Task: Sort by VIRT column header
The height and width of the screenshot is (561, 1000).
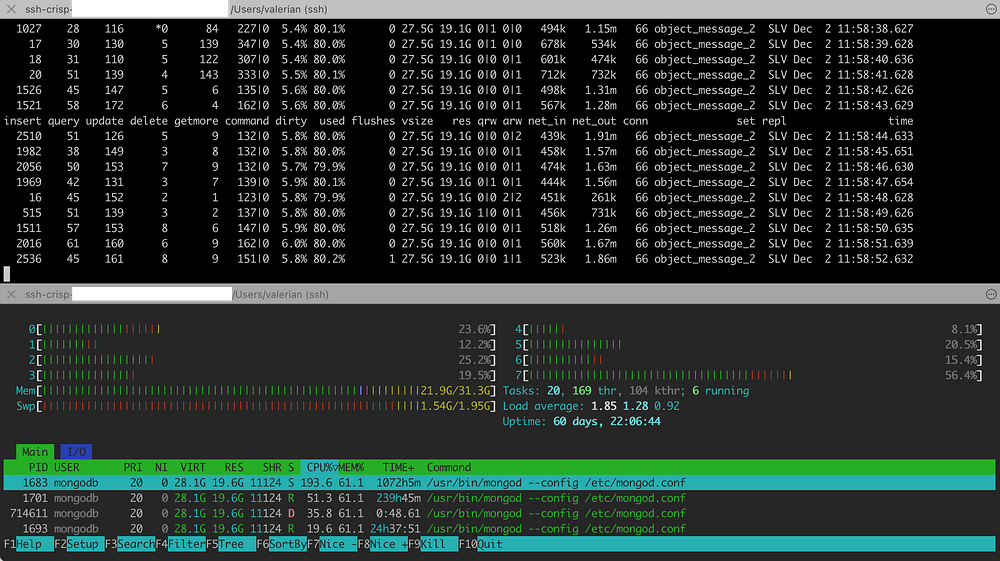Action: [x=193, y=467]
